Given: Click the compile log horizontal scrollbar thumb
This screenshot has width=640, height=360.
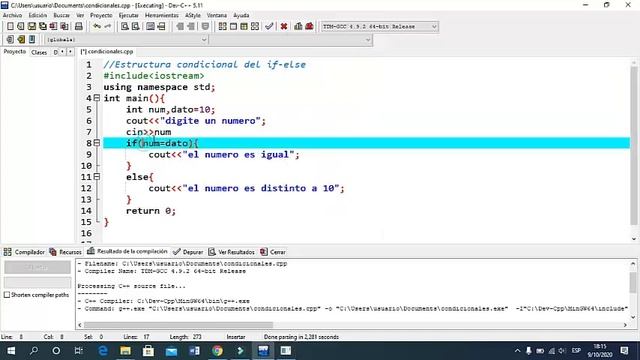Looking at the screenshot, I should tap(178, 325).
